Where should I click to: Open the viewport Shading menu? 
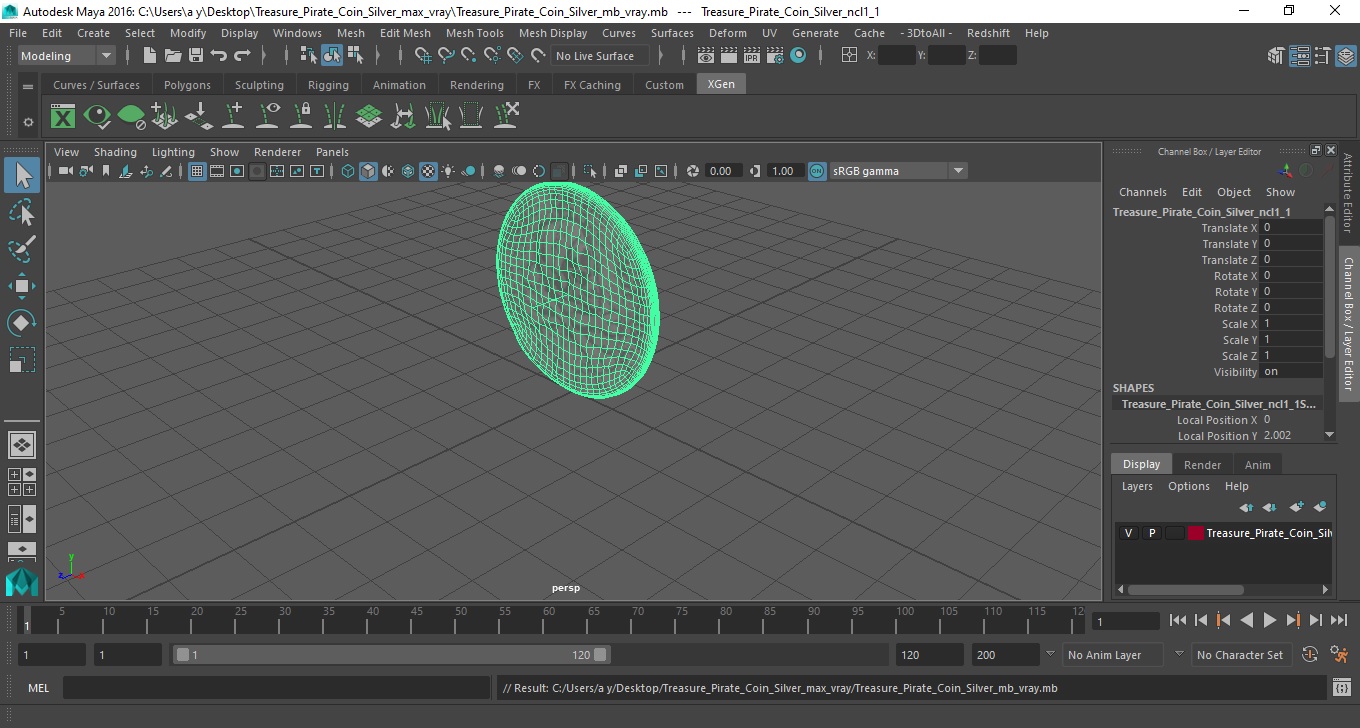point(115,152)
